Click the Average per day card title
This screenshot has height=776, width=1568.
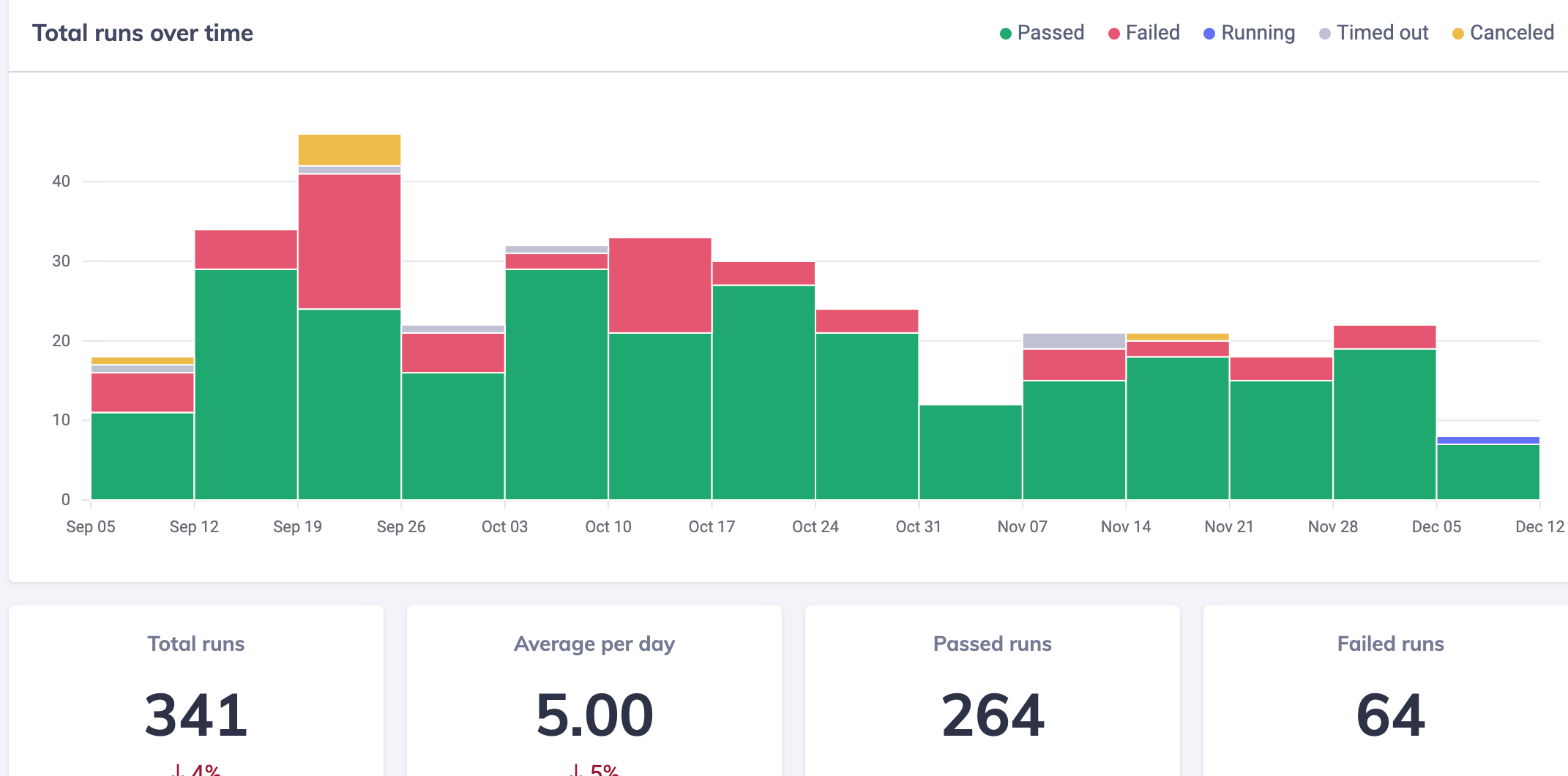pos(594,644)
